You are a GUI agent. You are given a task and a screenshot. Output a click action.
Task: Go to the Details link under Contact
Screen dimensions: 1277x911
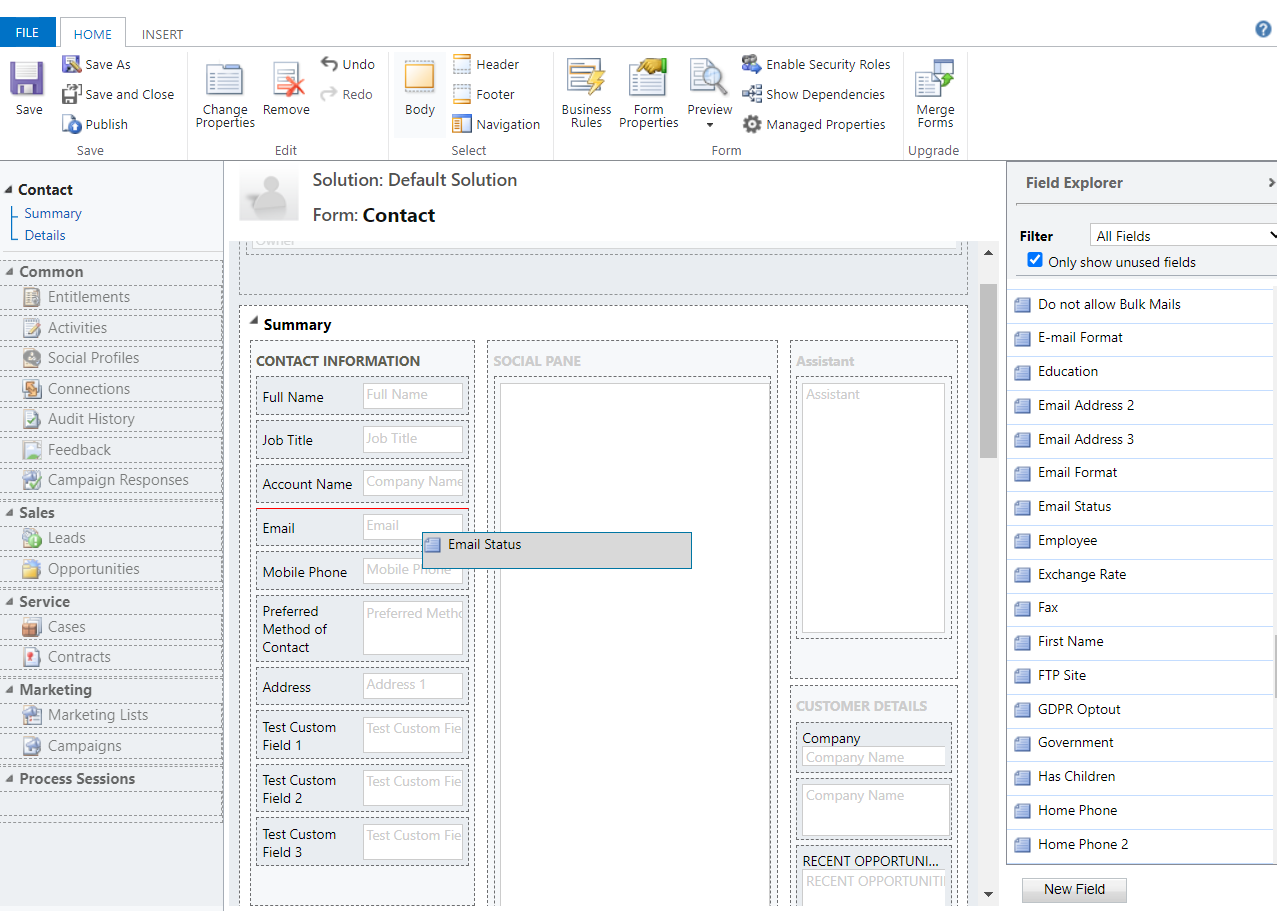pos(45,235)
